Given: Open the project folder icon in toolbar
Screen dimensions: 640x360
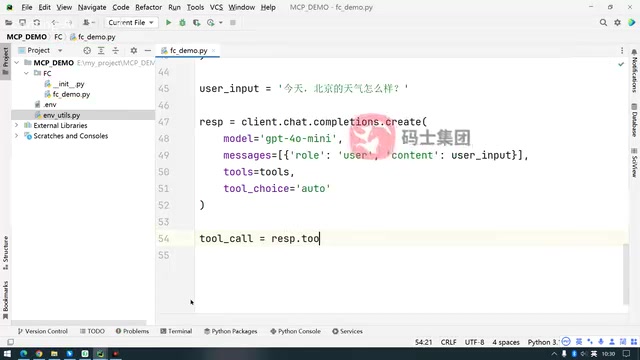Looking at the screenshot, I should 9,22.
